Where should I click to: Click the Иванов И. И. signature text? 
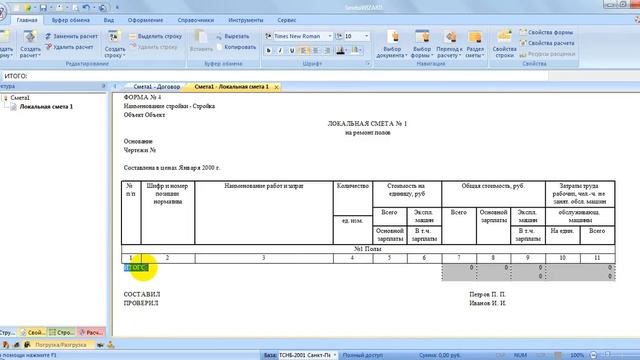(x=487, y=303)
